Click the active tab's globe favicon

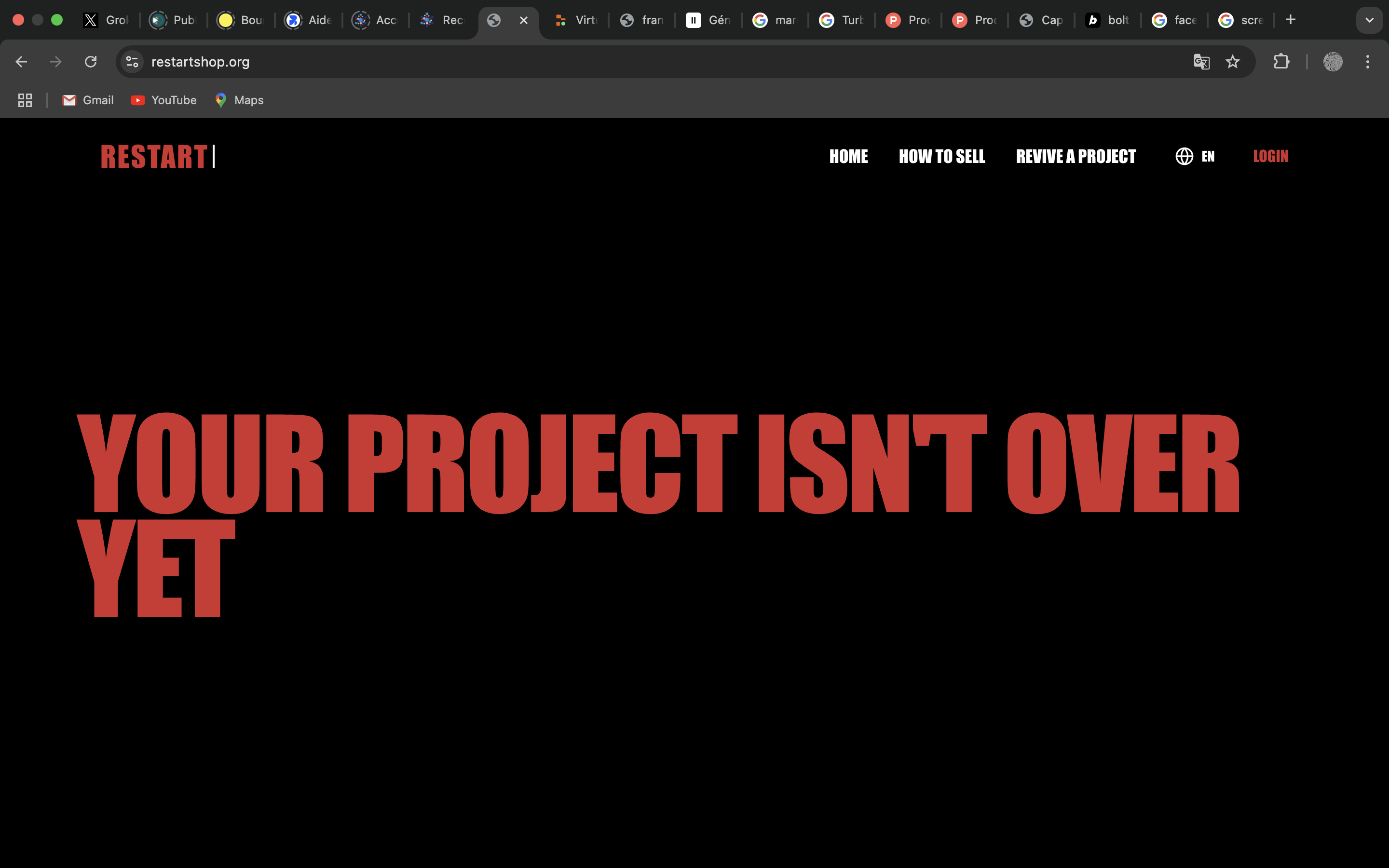click(x=493, y=20)
